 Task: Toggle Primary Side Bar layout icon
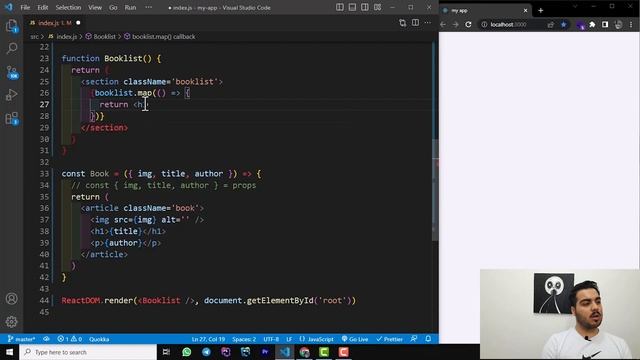tap(340, 7)
